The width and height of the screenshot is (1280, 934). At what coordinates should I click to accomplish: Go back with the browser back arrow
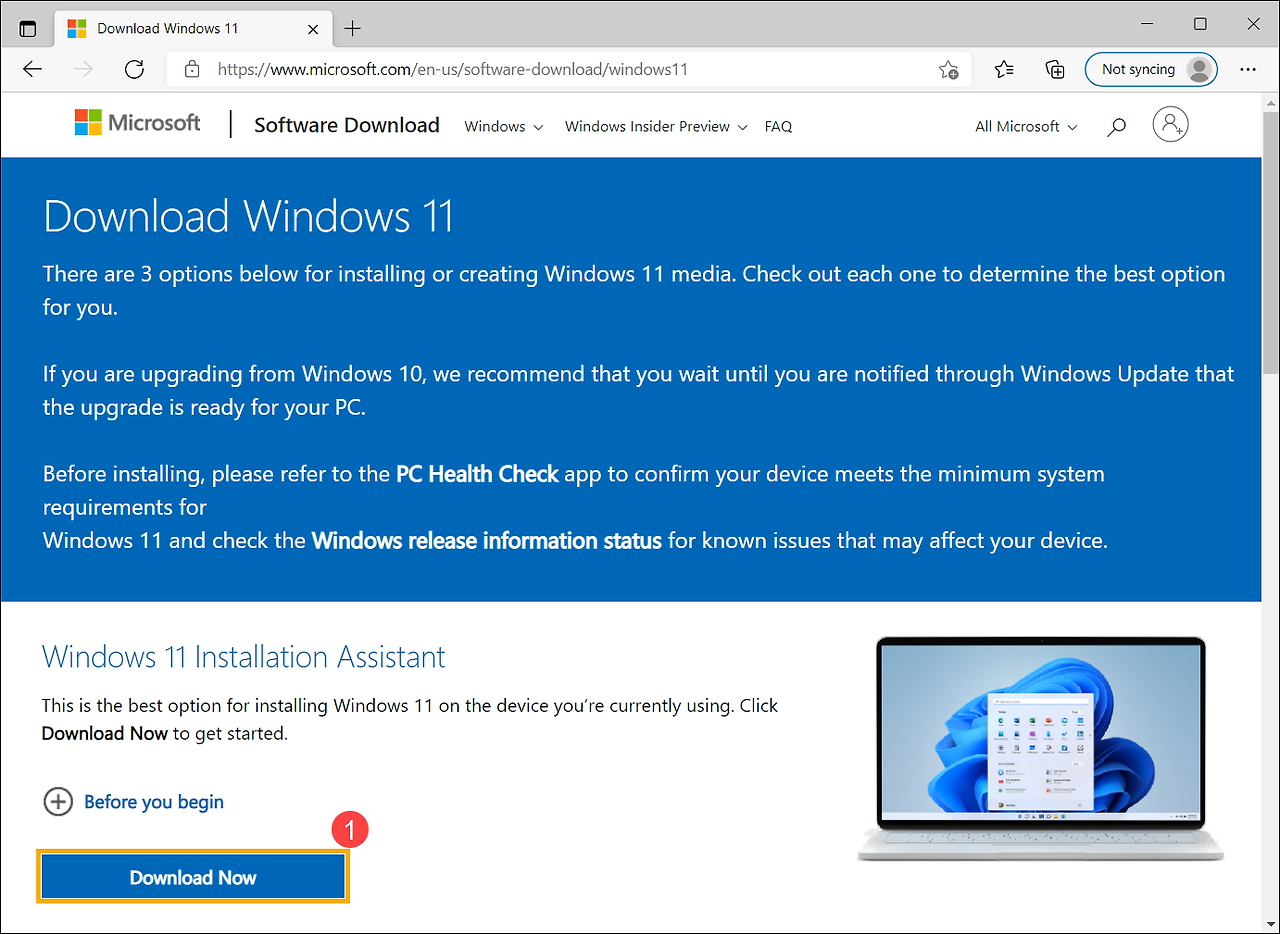[33, 69]
